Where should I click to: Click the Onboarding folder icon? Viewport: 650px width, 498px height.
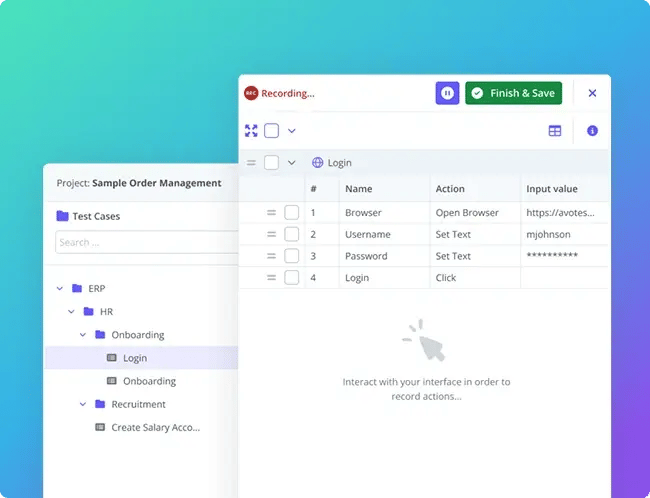[x=100, y=335]
